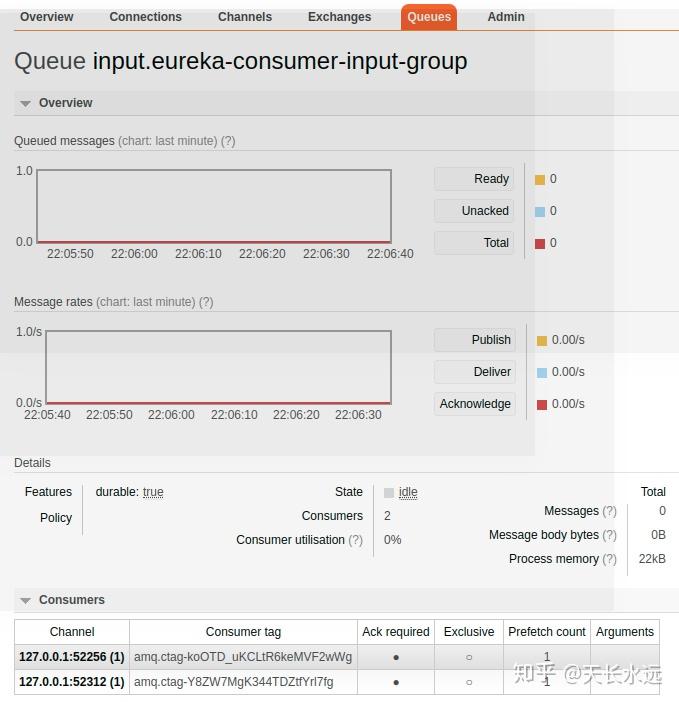Open channel 127.0.0.1:52312 (1)

(72, 682)
